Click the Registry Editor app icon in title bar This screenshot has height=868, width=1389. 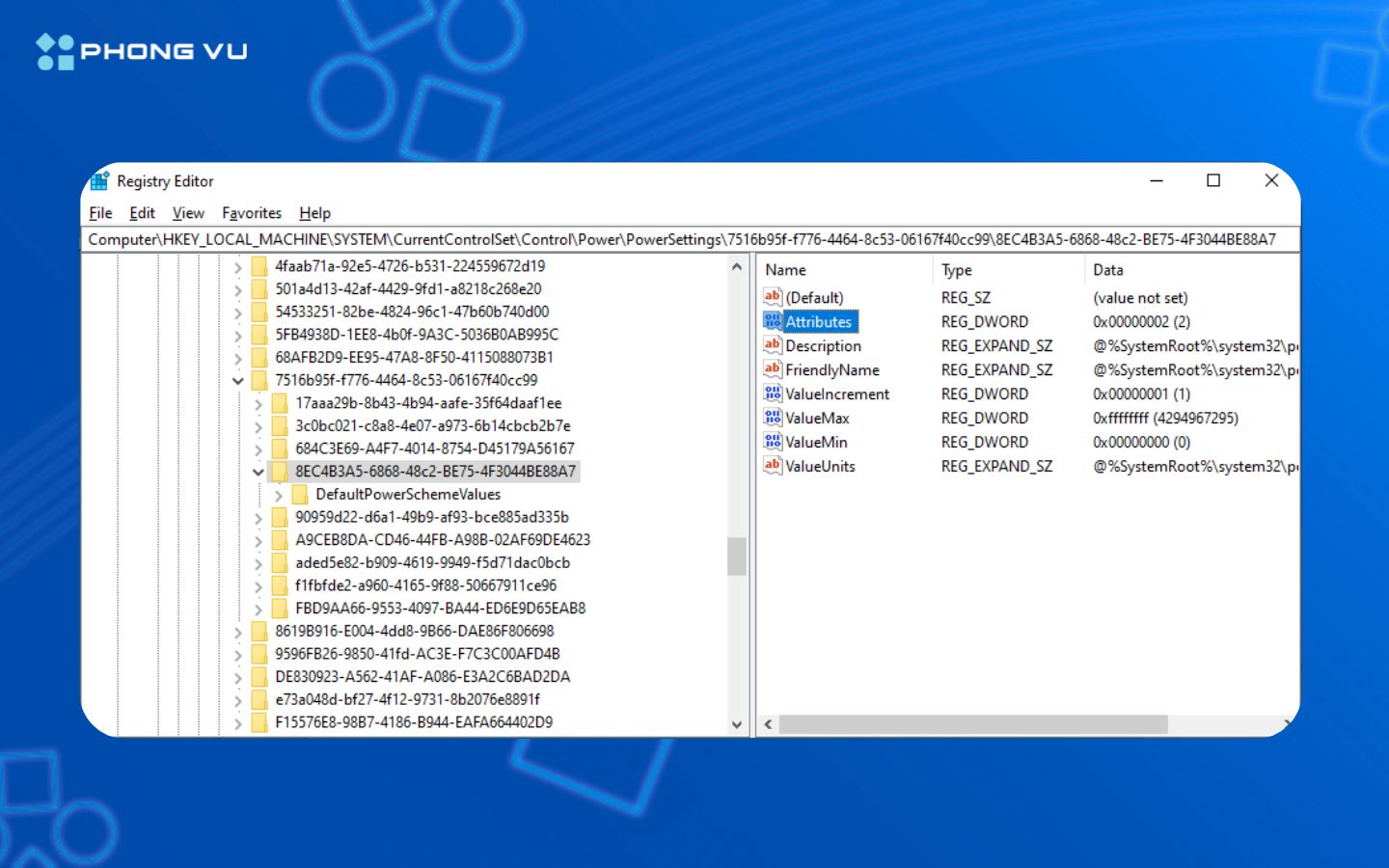click(x=99, y=181)
